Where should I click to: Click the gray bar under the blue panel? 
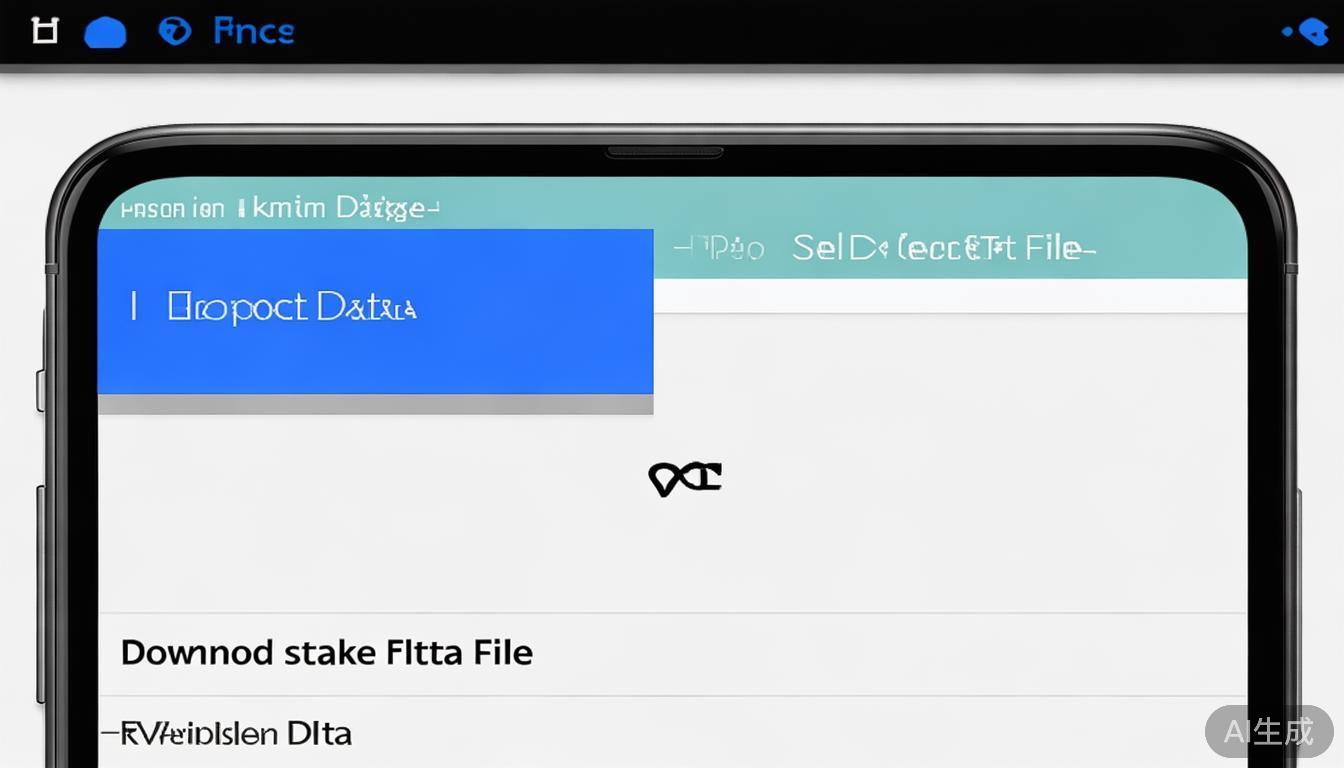click(x=375, y=404)
